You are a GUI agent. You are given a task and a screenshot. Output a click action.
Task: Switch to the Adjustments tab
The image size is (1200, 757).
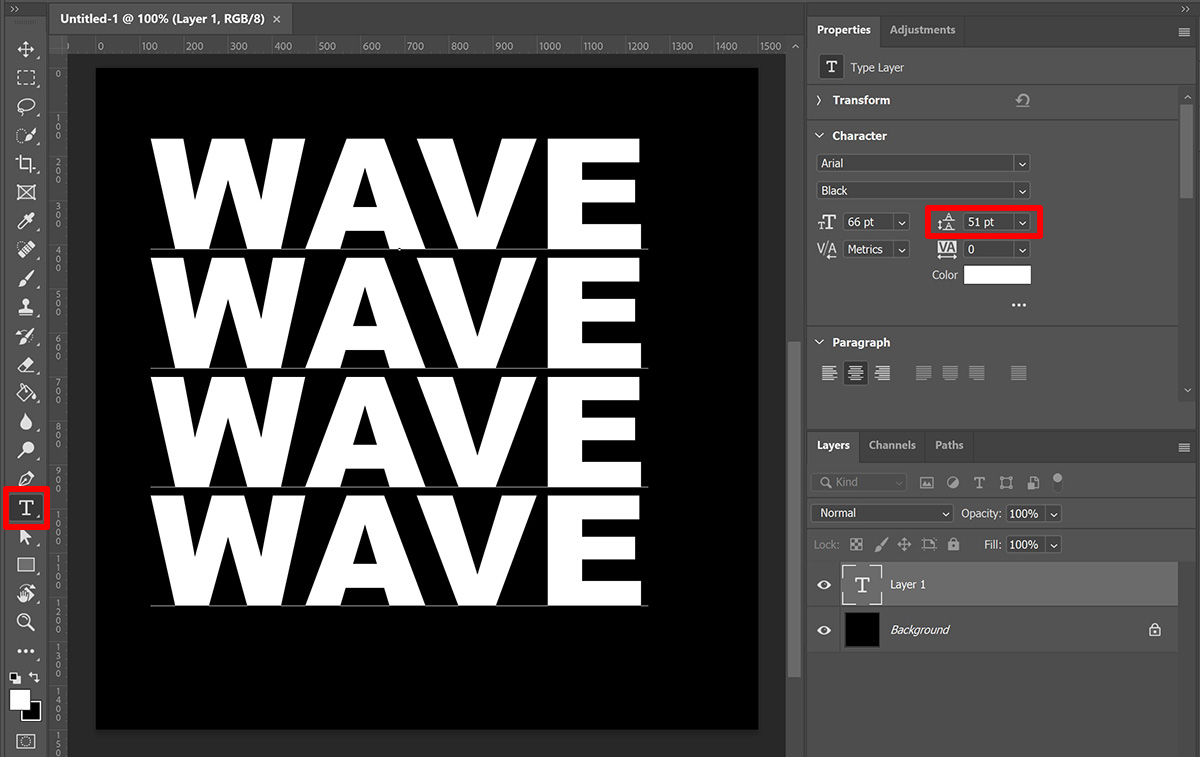pyautogui.click(x=922, y=30)
